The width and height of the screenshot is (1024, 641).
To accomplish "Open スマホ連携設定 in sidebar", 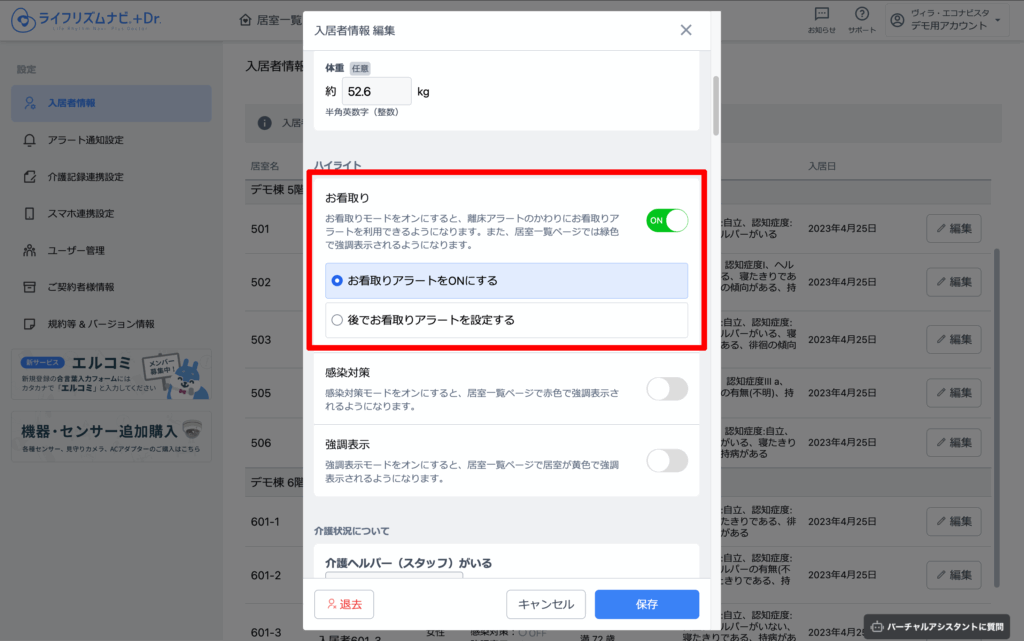I will pos(81,214).
